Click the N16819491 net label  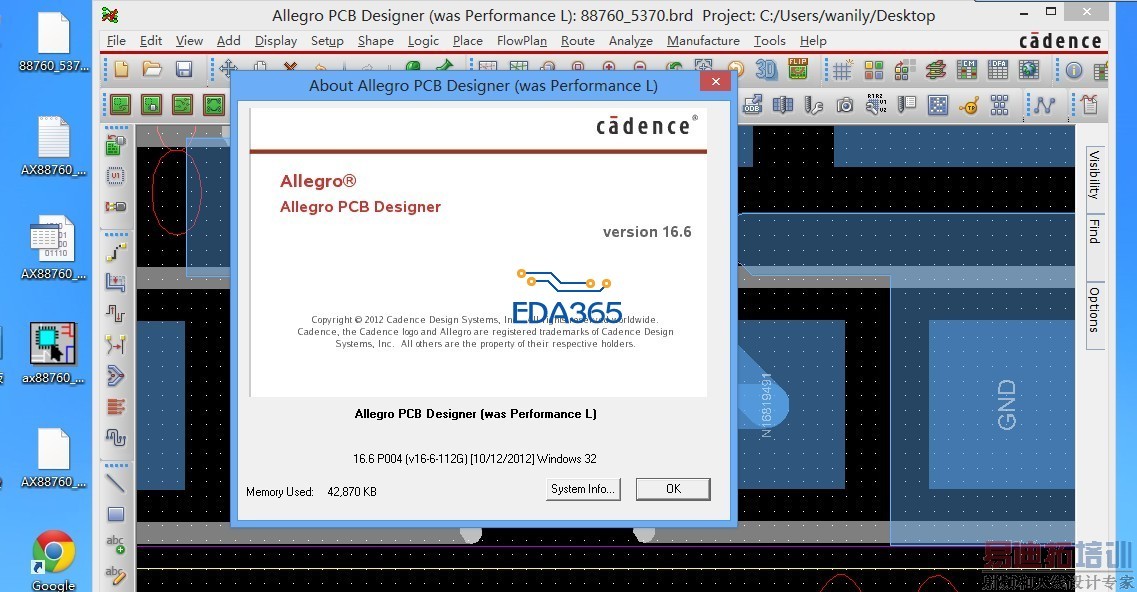coord(766,405)
